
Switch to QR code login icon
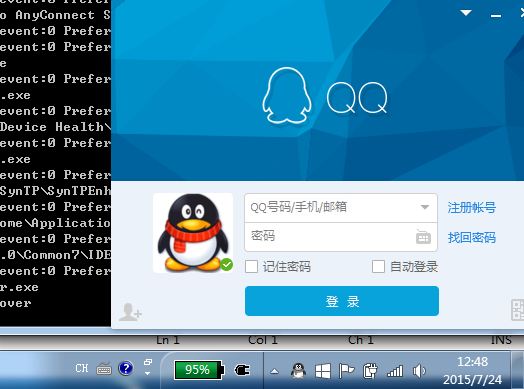point(517,310)
